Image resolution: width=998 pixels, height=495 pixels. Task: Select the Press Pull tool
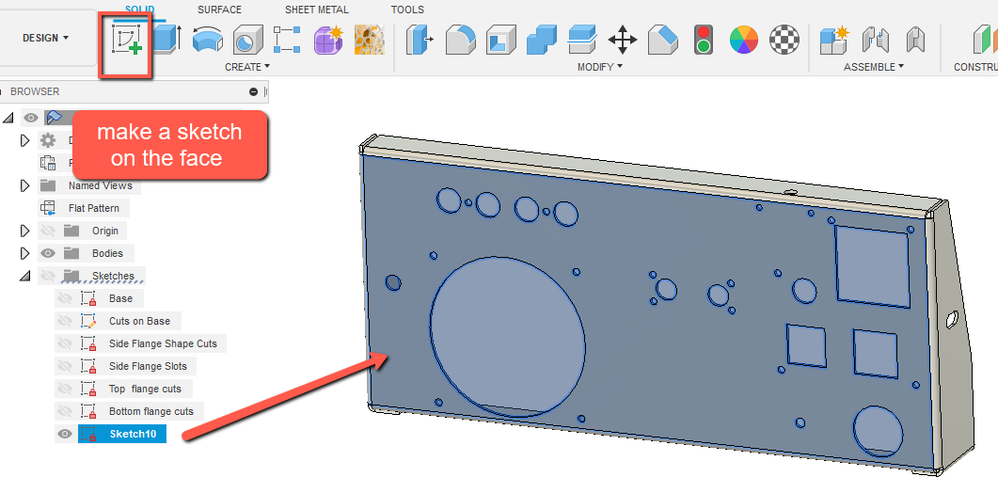pyautogui.click(x=420, y=39)
